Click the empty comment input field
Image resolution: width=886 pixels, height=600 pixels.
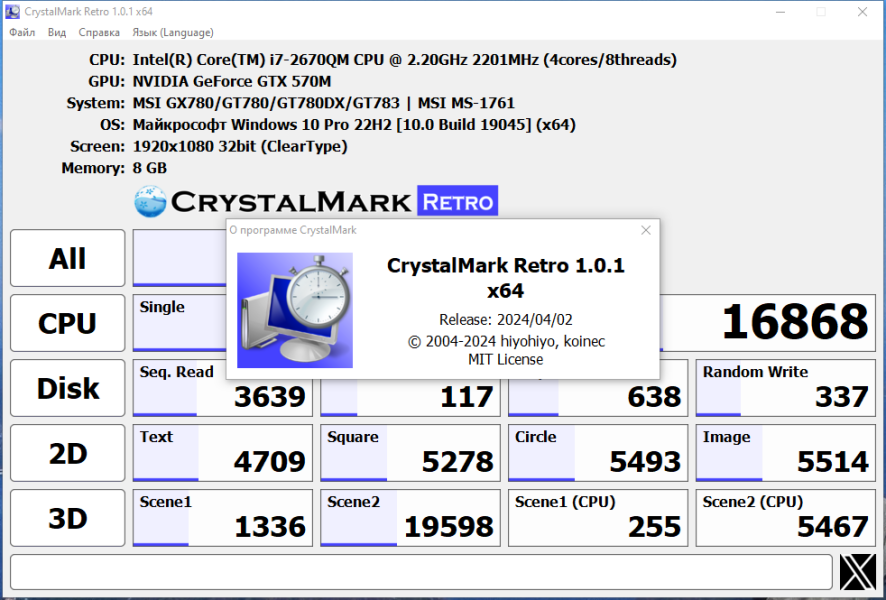click(422, 572)
